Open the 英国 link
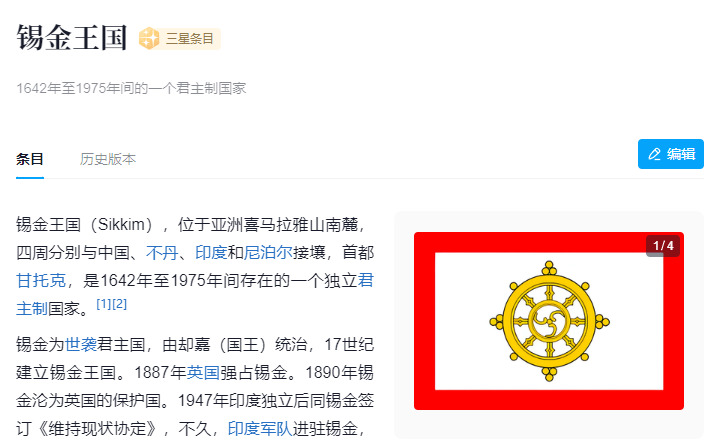 point(203,372)
